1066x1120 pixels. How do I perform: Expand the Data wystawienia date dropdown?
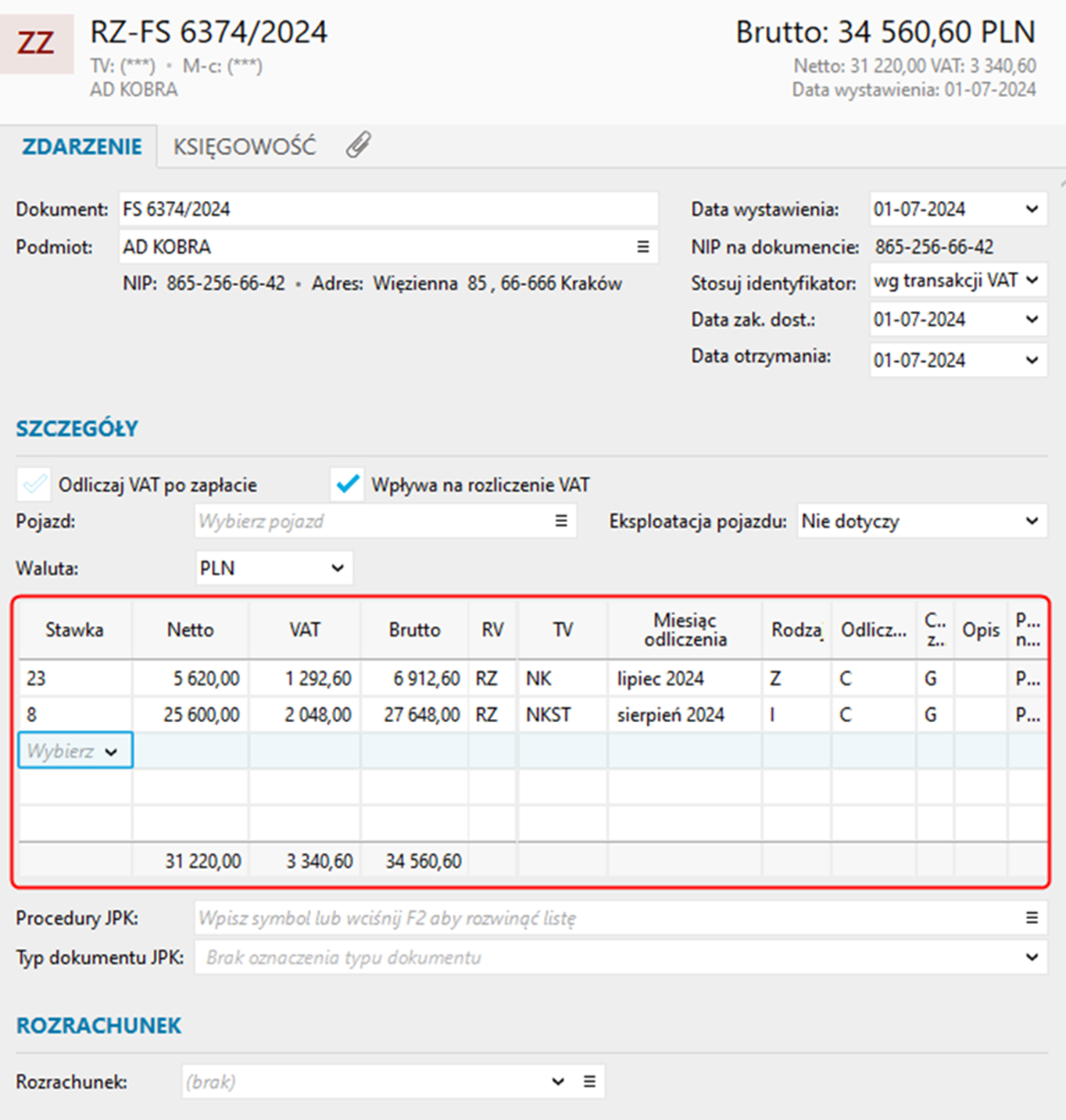click(x=1032, y=209)
